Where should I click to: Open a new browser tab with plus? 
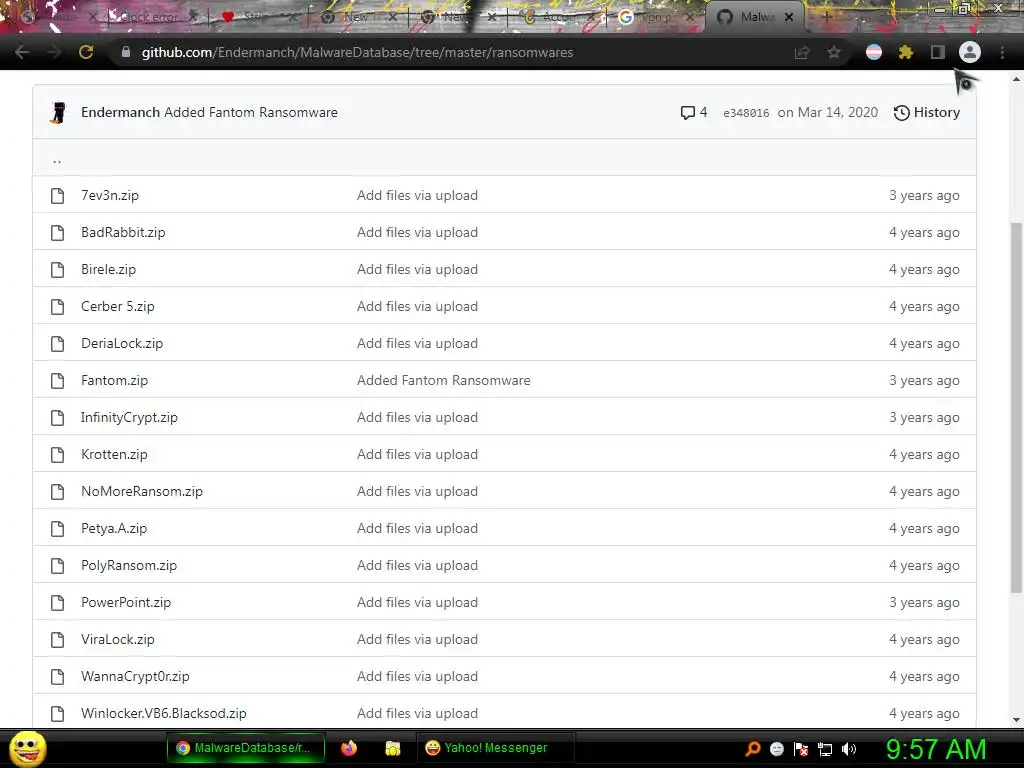coord(826,17)
